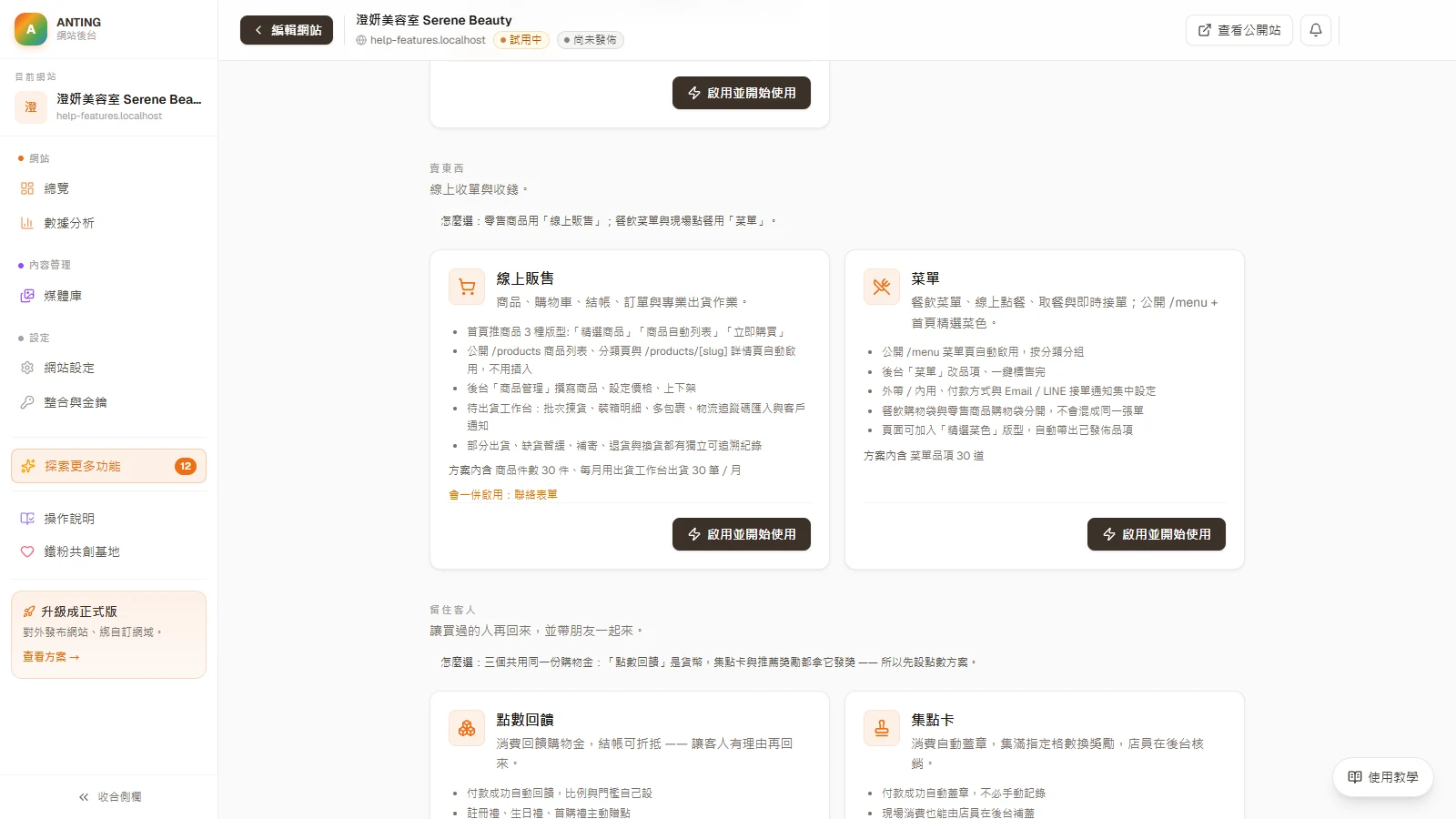Click the 媒體庫 image icon
The height and width of the screenshot is (819, 1456).
27,296
